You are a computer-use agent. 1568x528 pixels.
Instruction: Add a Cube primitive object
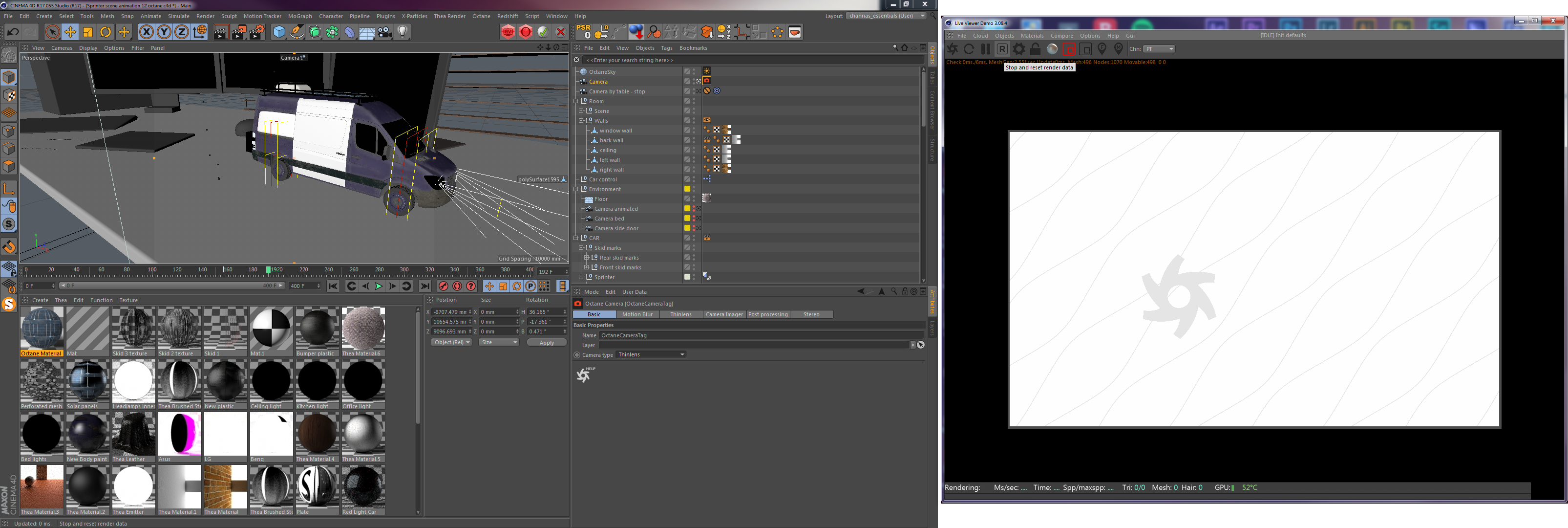pos(279,32)
